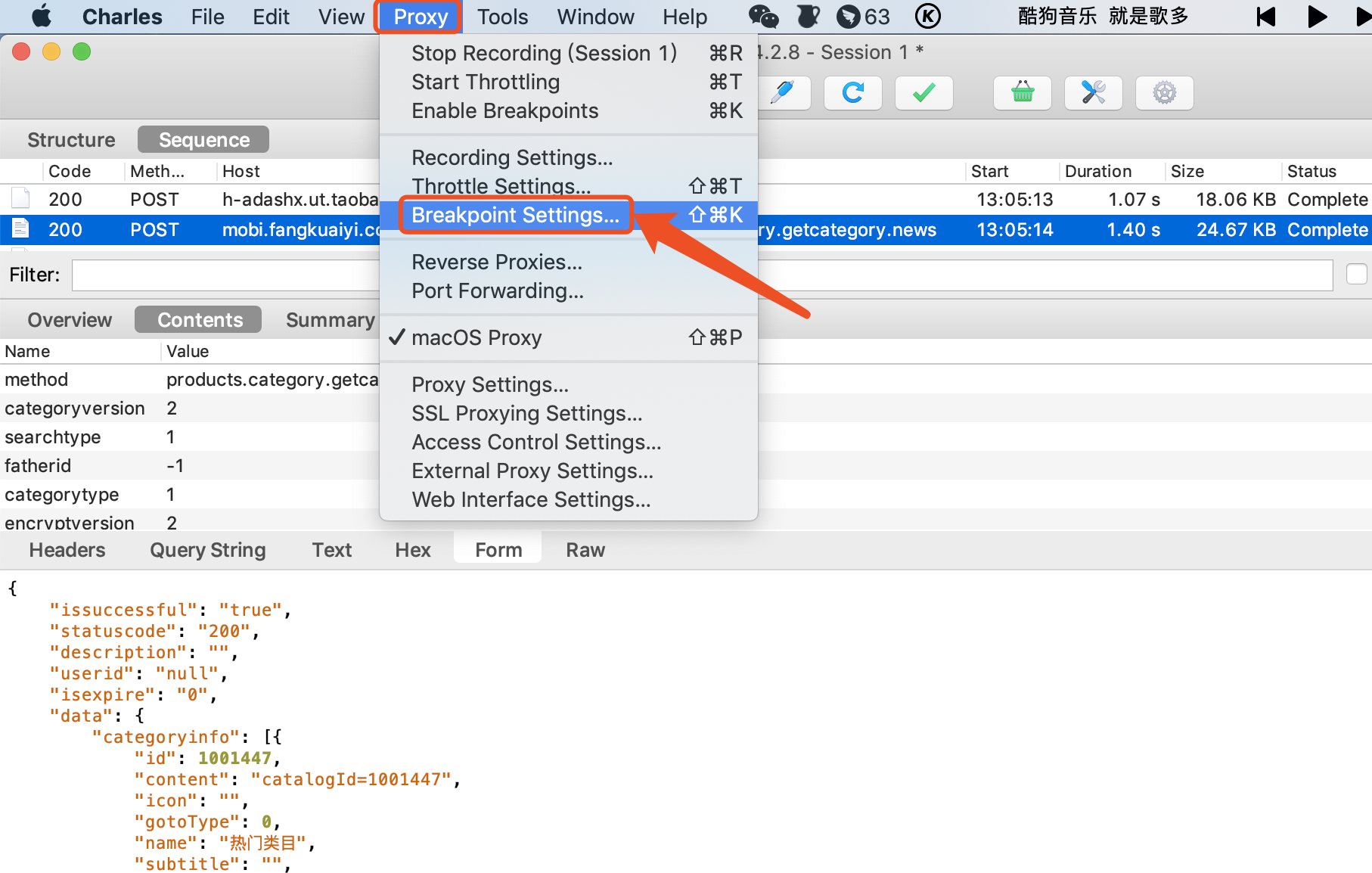Click the compose pen toolbar icon

(783, 93)
